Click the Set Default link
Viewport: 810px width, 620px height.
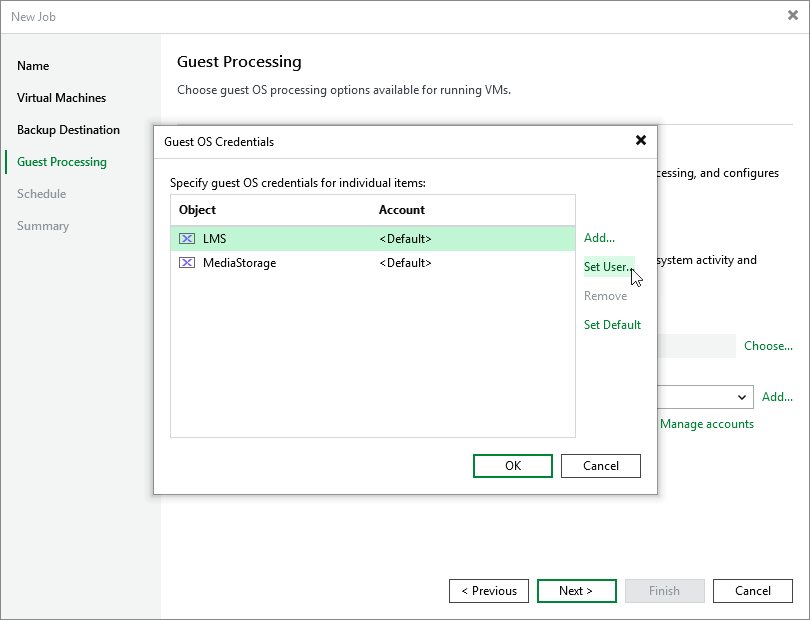612,325
